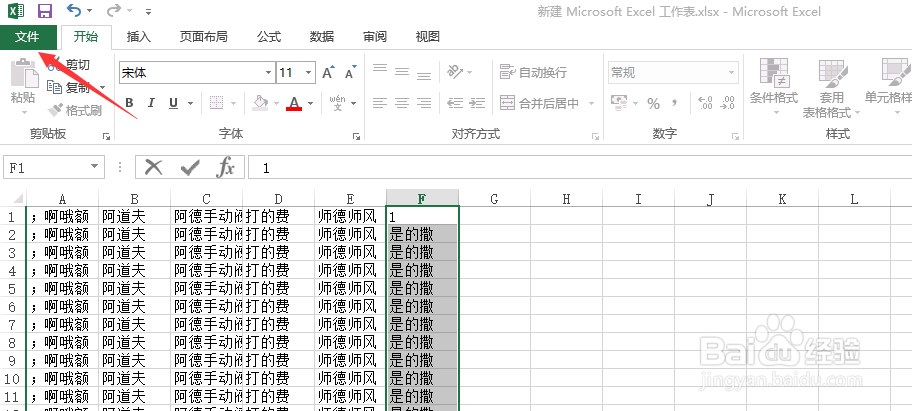The height and width of the screenshot is (411, 912).
Task: Open customize quick access toolbar menu
Action: click(x=148, y=10)
